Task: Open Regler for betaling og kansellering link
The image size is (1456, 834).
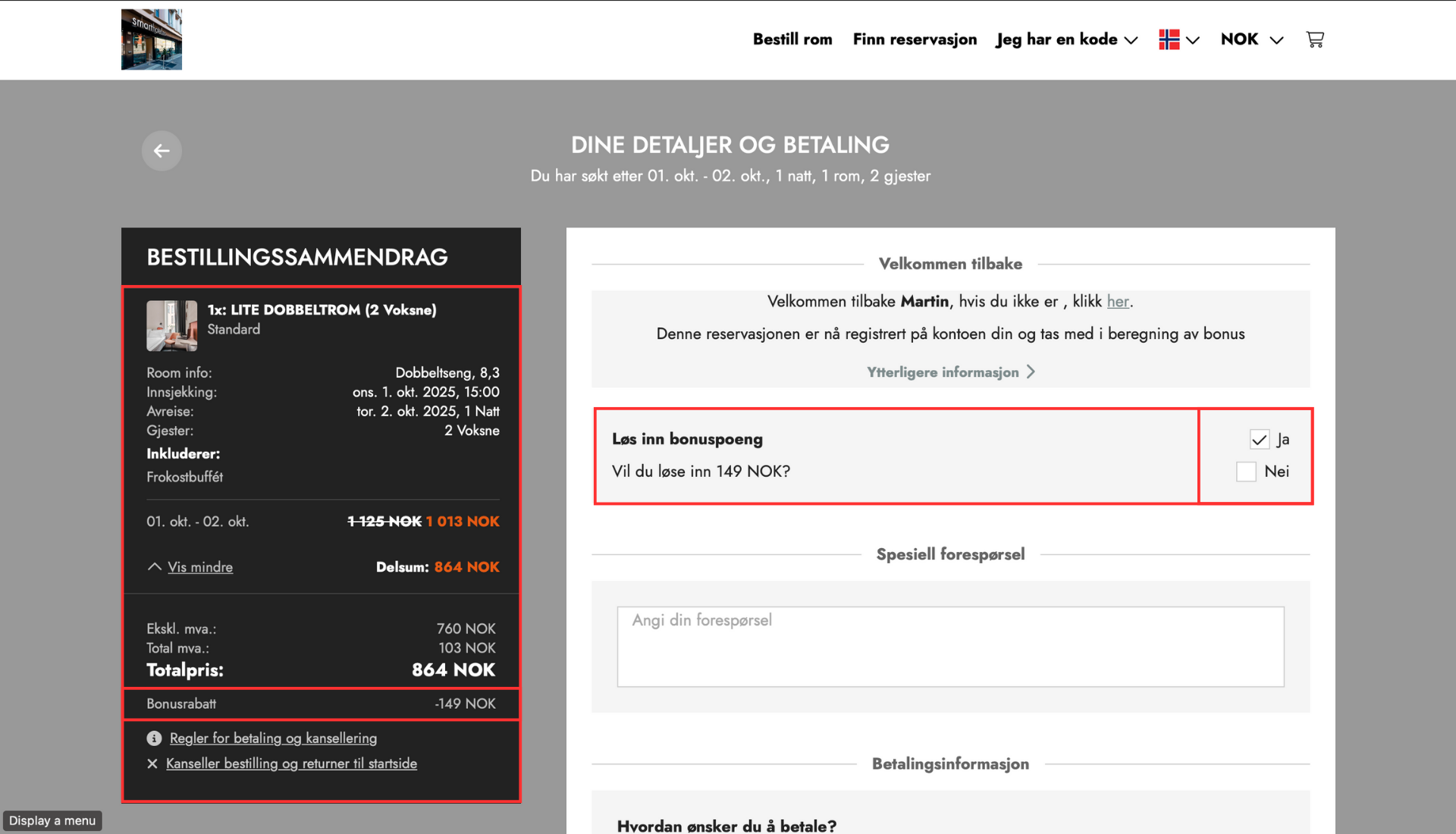Action: pyautogui.click(x=273, y=738)
